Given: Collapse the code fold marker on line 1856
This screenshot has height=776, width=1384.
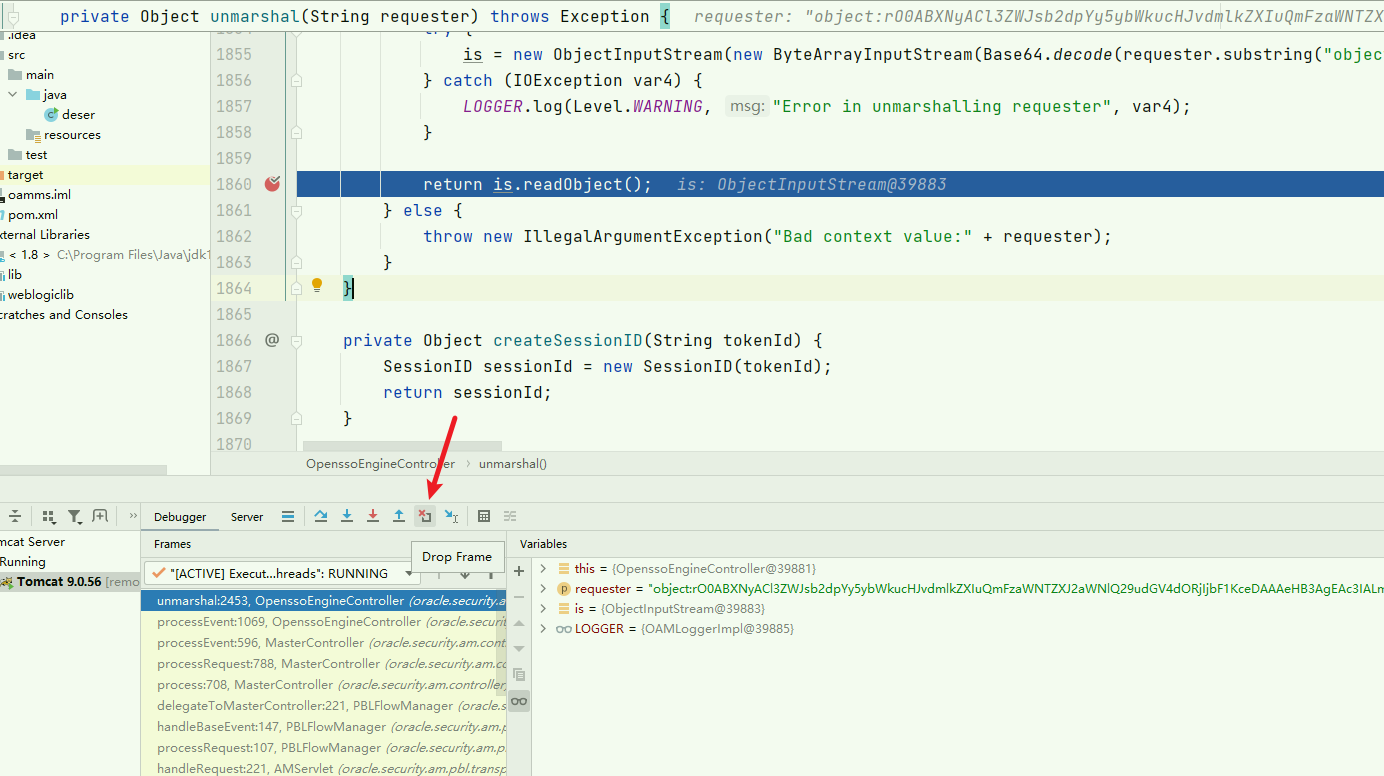Looking at the screenshot, I should tap(296, 80).
